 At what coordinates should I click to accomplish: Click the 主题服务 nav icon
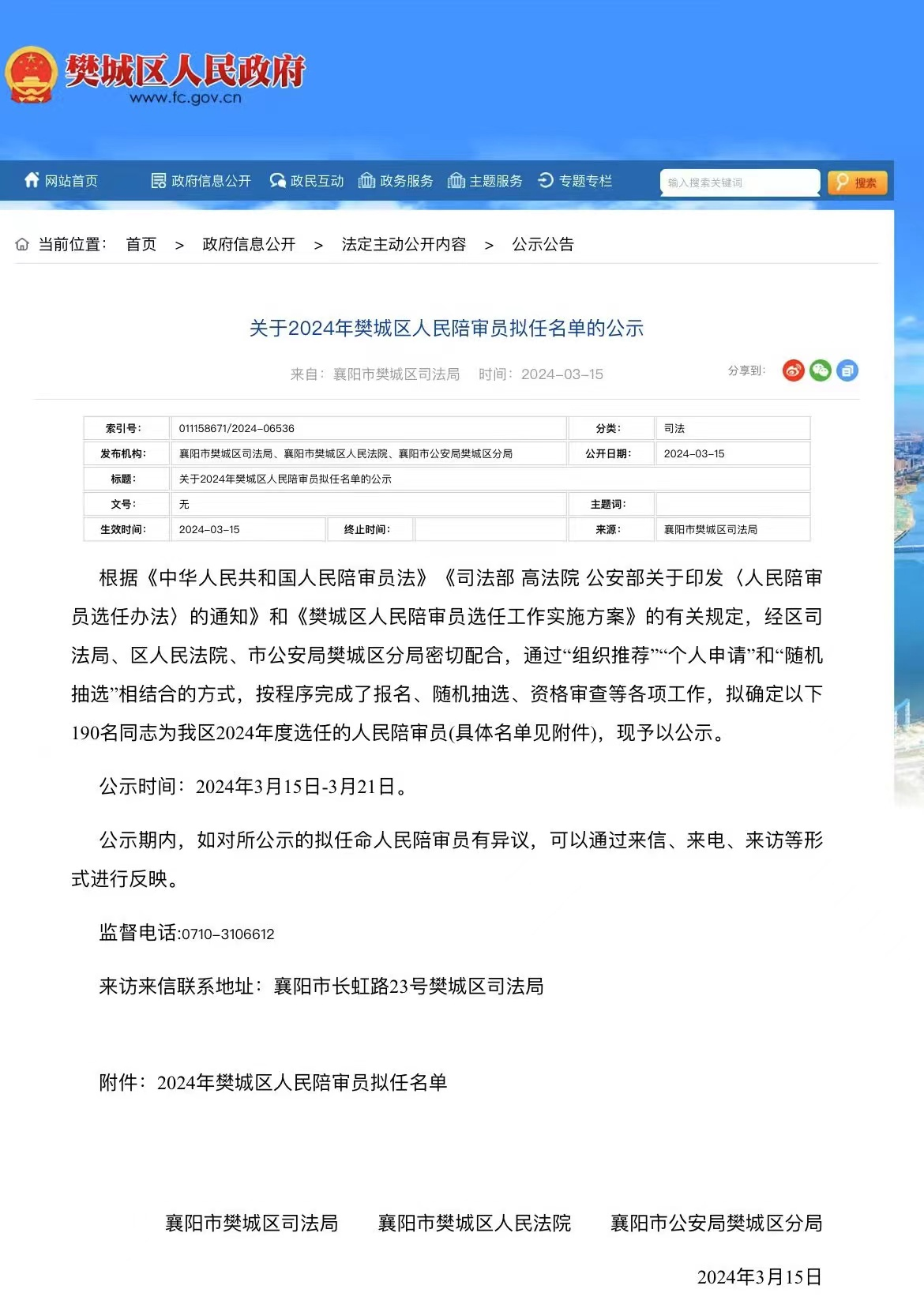(x=456, y=181)
